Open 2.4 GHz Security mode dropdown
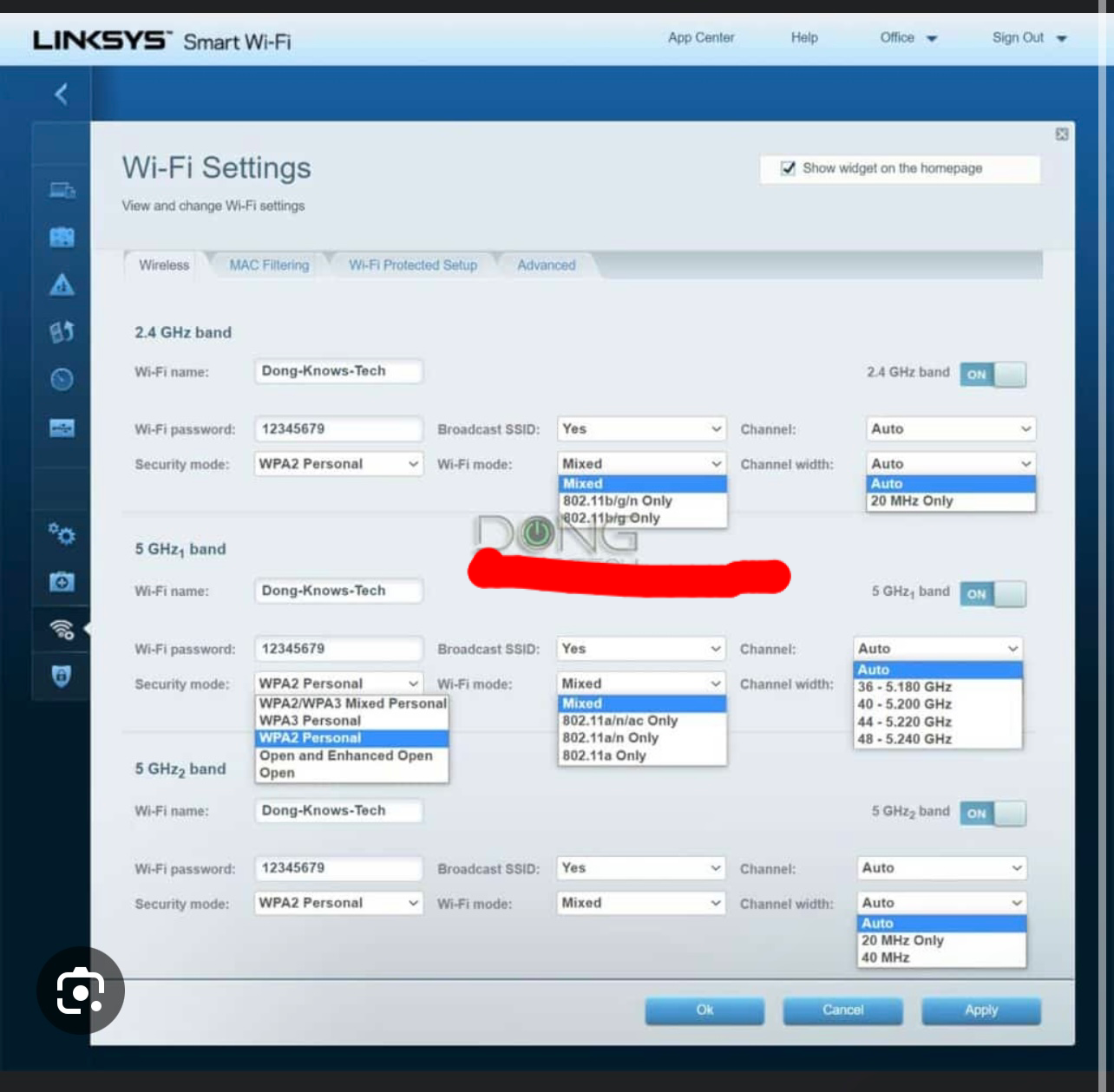The width and height of the screenshot is (1114, 1092). click(x=338, y=464)
